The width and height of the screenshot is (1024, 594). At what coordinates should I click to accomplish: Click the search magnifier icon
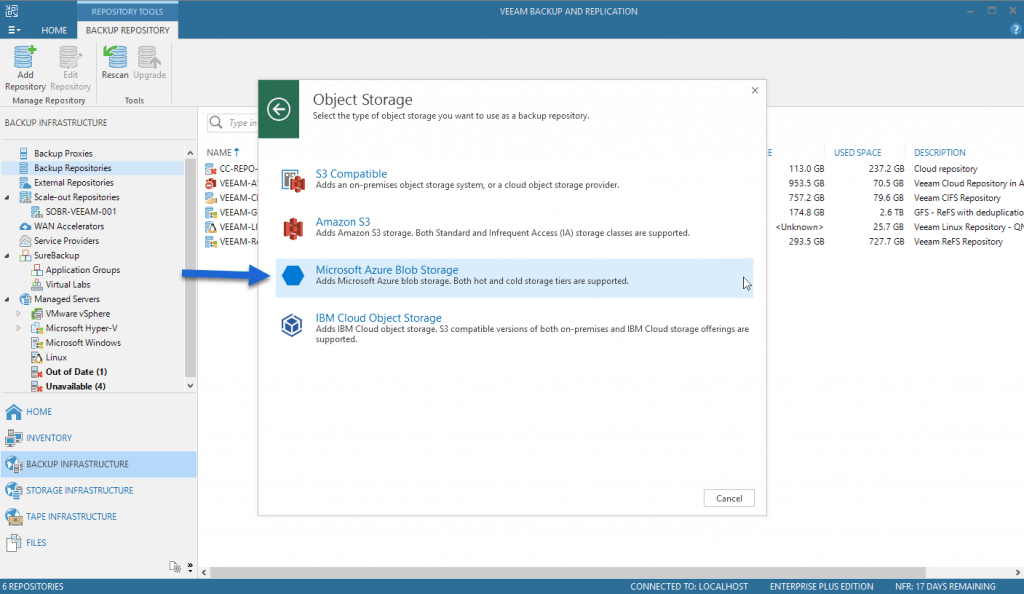click(x=216, y=122)
